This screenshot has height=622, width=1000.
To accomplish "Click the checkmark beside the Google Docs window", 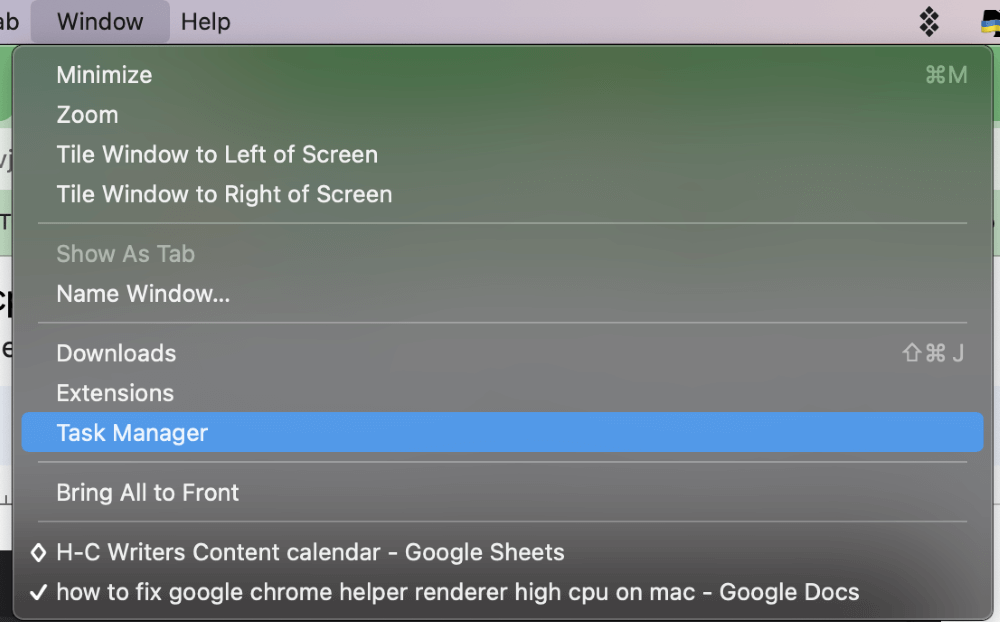I will (38, 592).
